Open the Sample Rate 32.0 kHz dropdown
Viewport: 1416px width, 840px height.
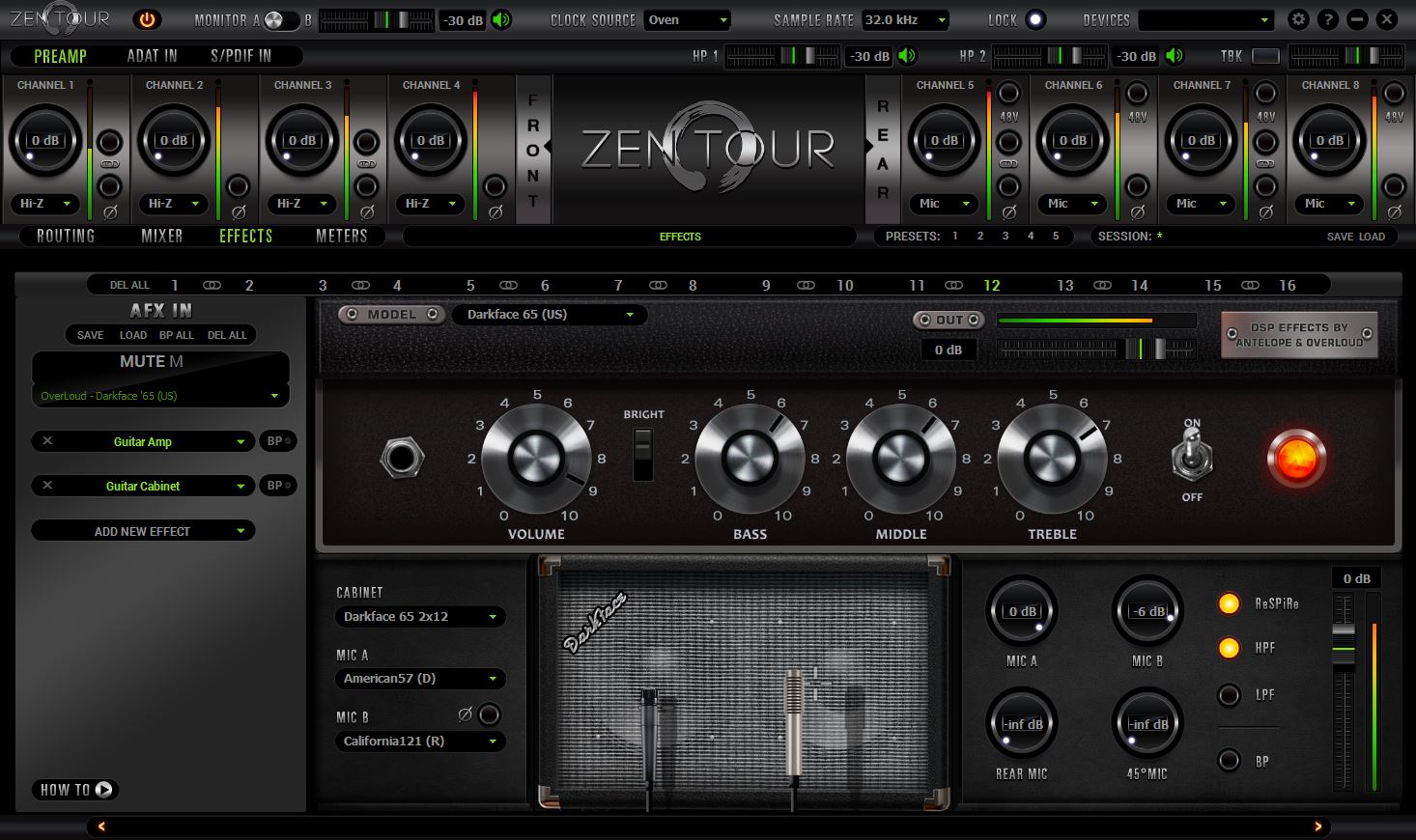coord(905,20)
